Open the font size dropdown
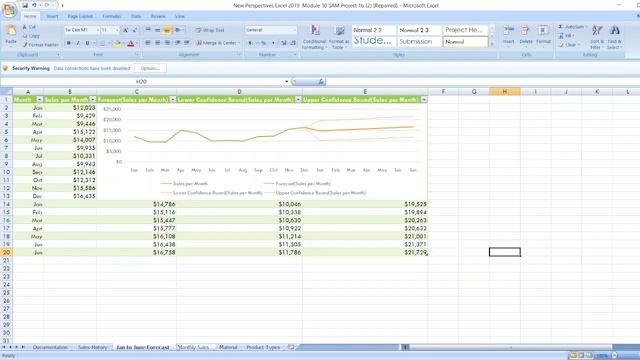Viewport: 640px width, 360px height. click(x=117, y=30)
